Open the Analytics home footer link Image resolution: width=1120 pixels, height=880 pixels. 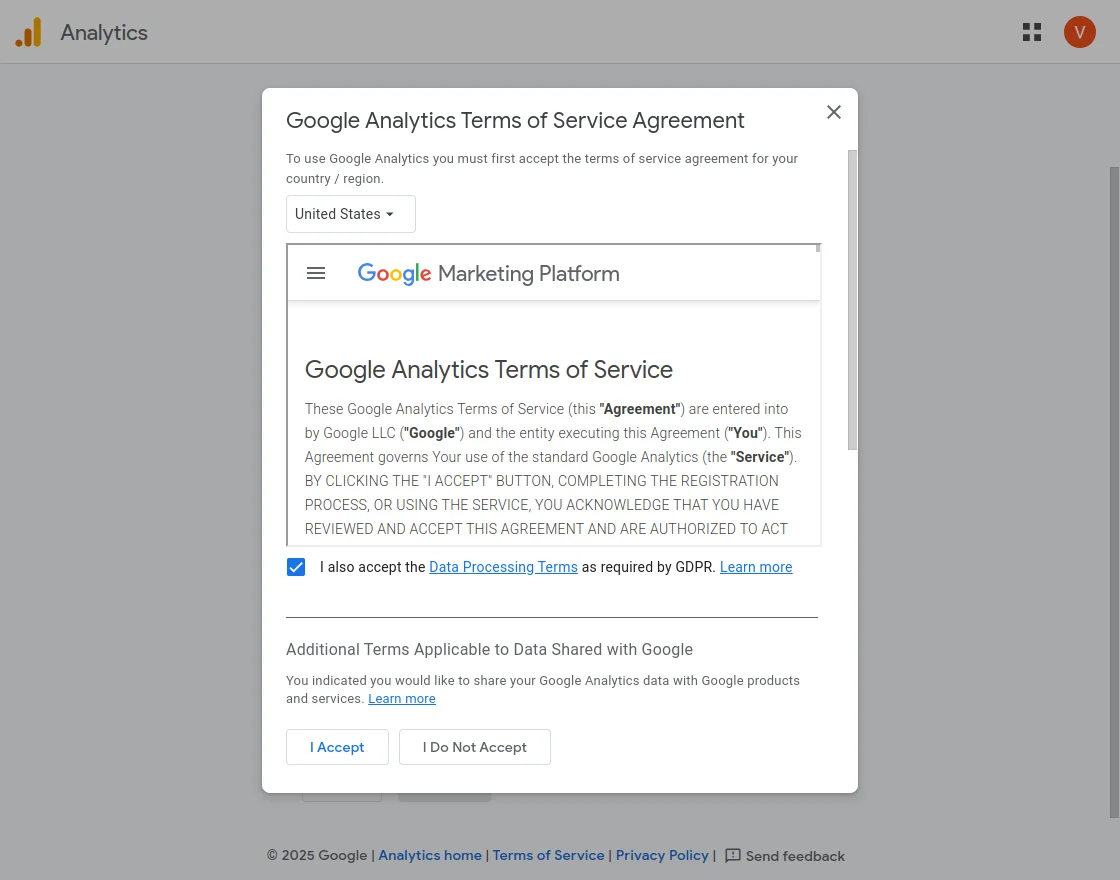click(x=430, y=856)
